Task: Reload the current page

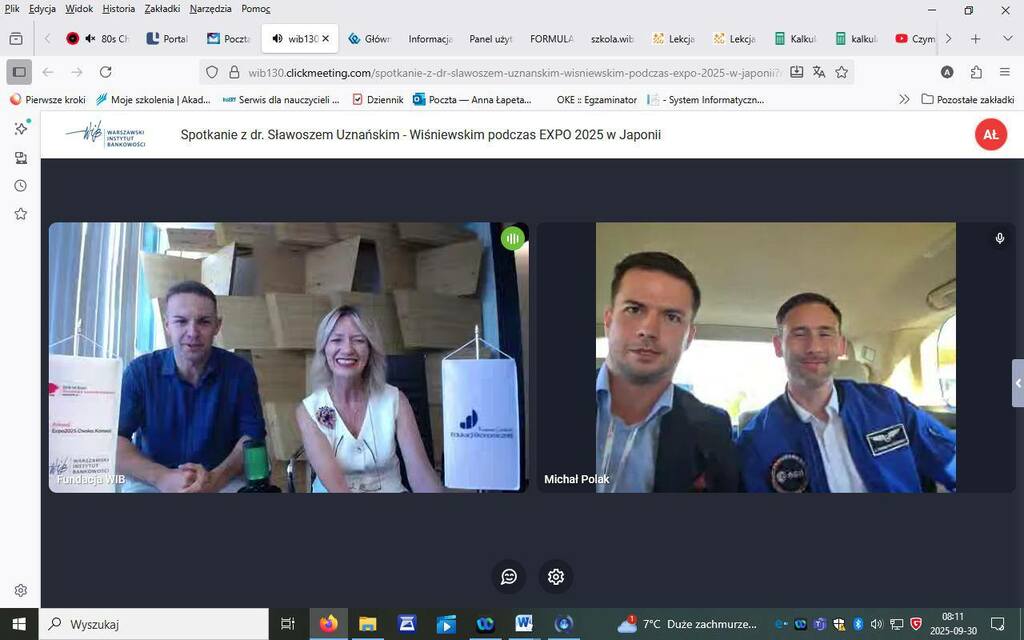Action: click(106, 72)
